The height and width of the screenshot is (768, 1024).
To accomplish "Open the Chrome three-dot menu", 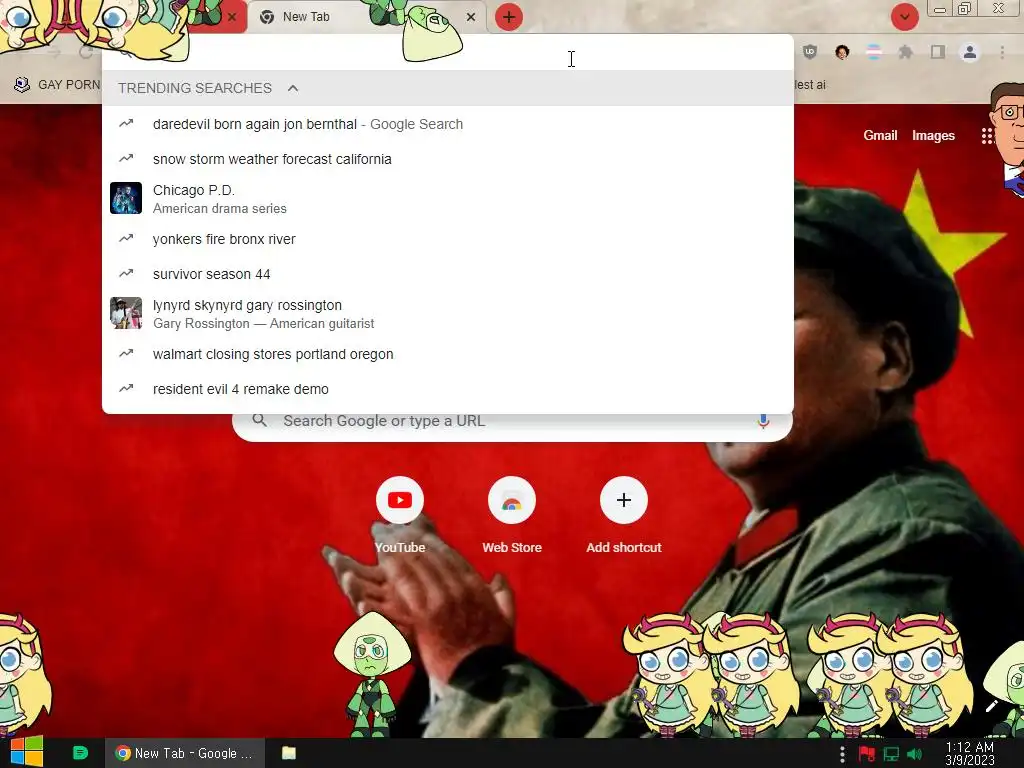I will [1002, 52].
